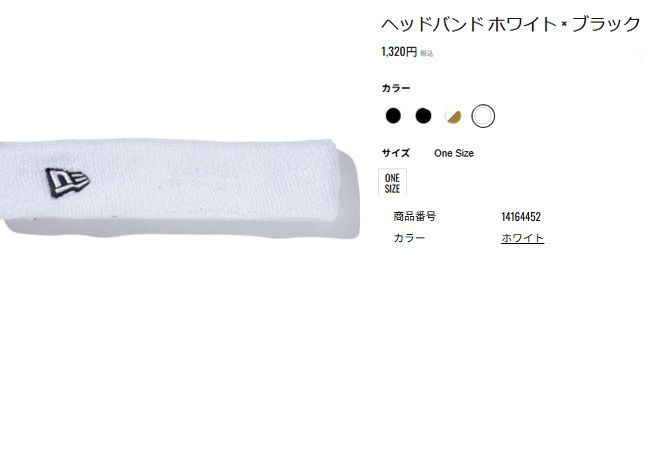Viewport: 650px width, 450px height.
Task: Click the 税込 tax-included label
Action: [x=427, y=53]
